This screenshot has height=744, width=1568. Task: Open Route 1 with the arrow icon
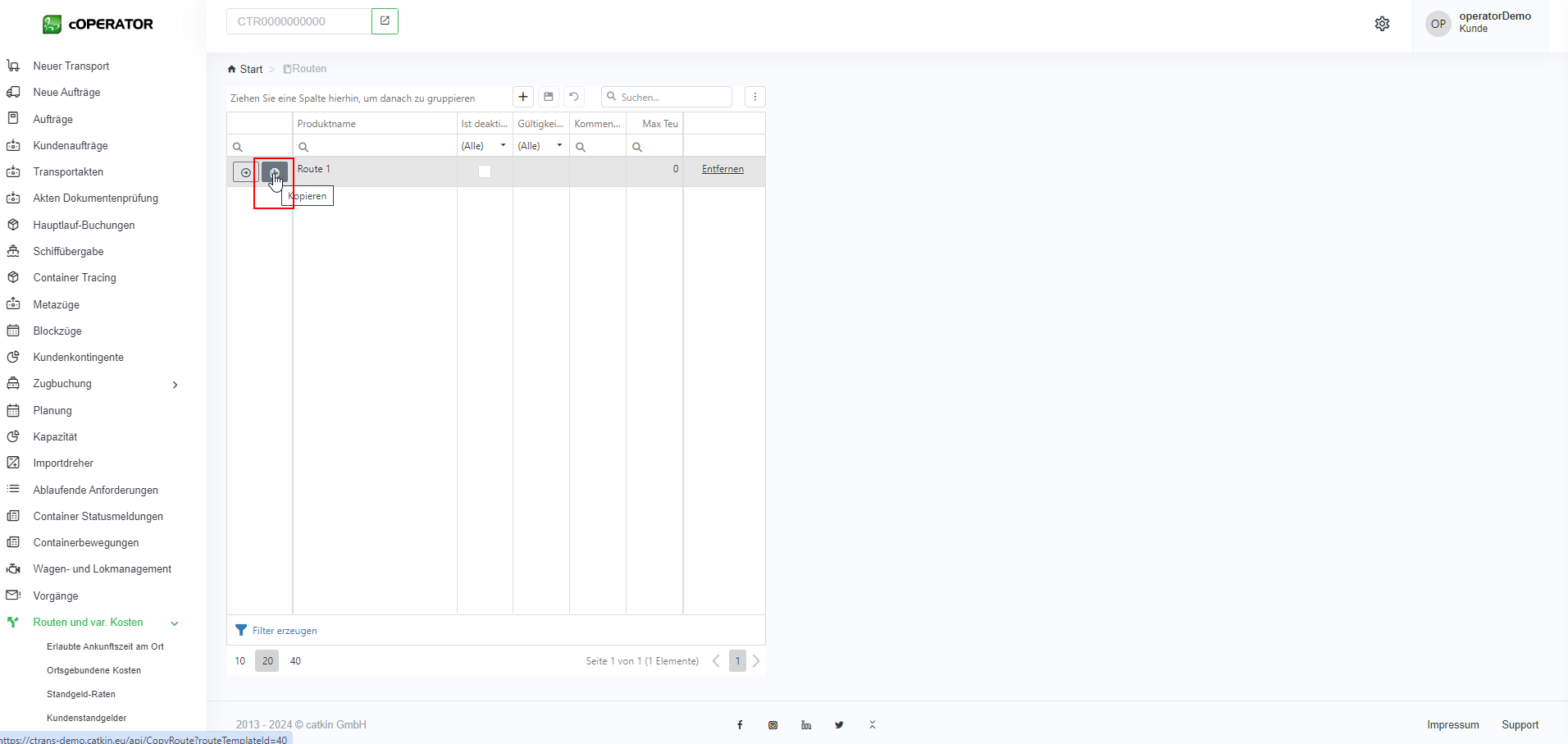245,172
